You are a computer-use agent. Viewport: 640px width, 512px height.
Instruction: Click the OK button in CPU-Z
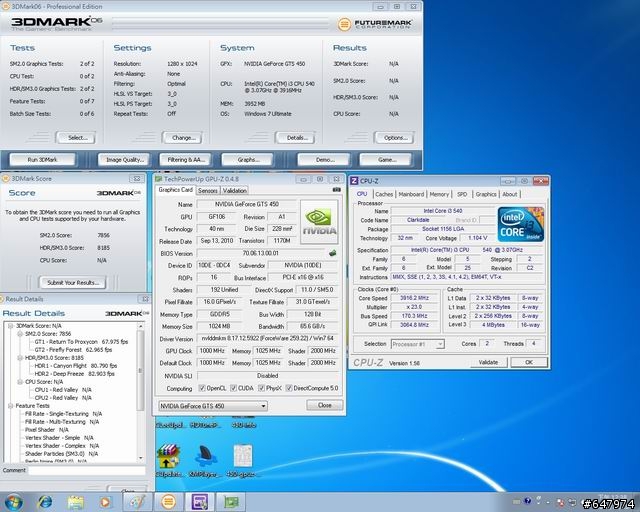click(x=529, y=362)
